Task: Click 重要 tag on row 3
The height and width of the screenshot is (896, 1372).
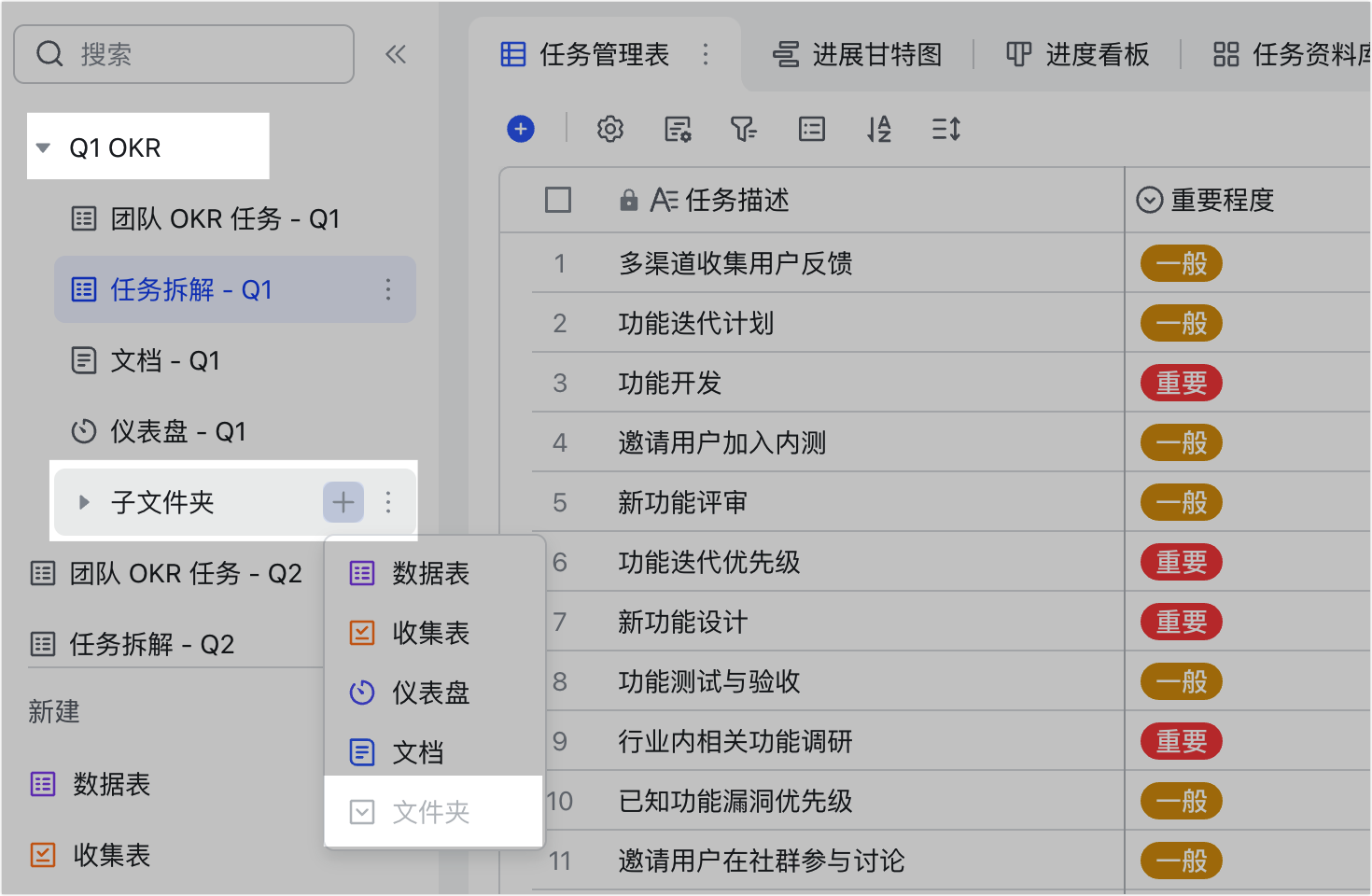Action: (1181, 383)
